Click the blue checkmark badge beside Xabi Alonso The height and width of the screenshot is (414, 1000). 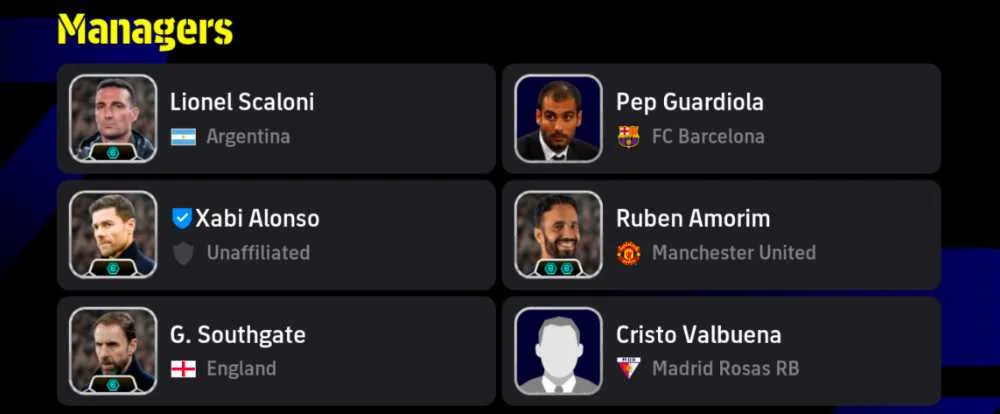tap(182, 218)
